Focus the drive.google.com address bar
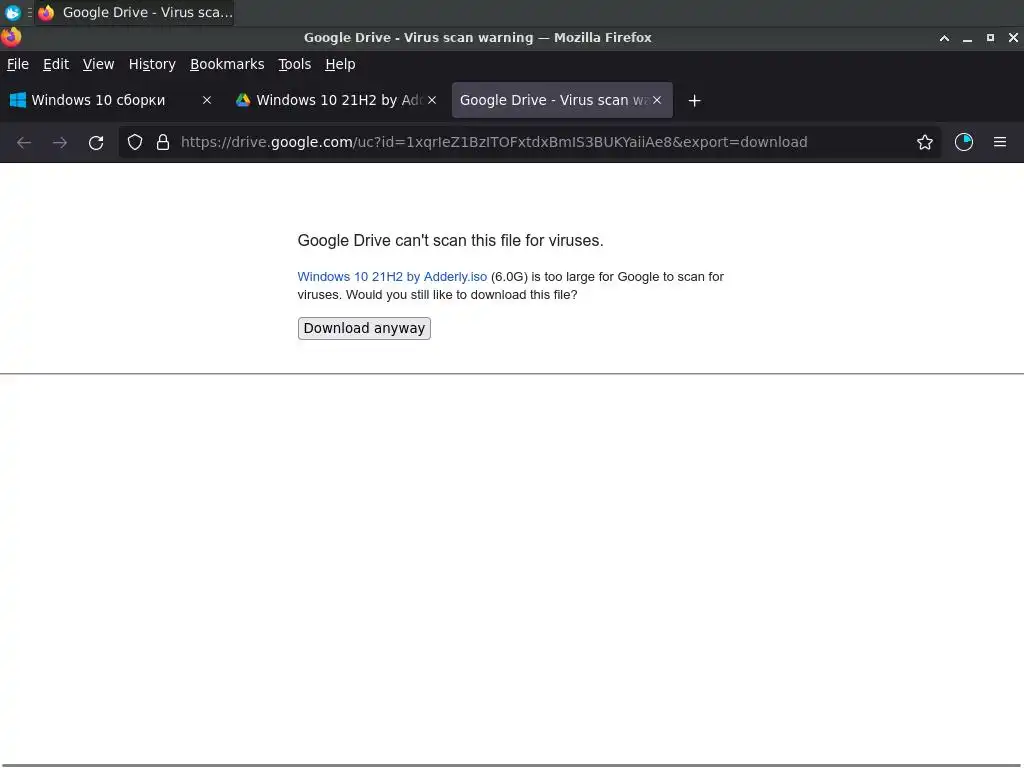This screenshot has height=768, width=1024. point(529,142)
